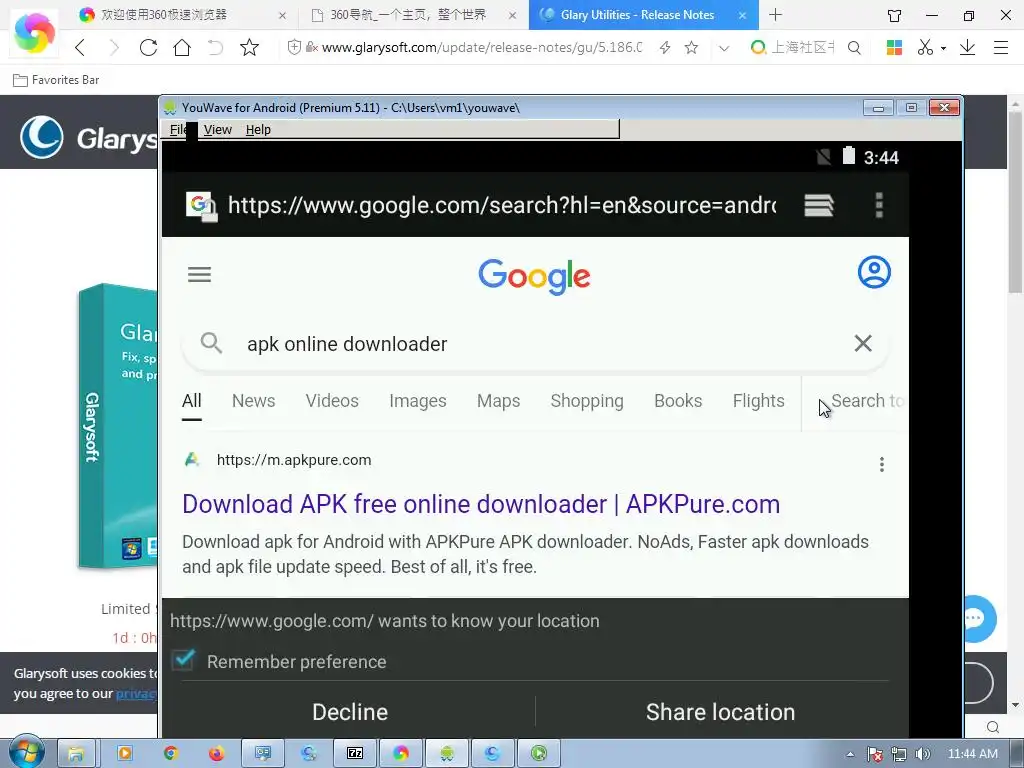Click the lightning speed mode icon

665,47
